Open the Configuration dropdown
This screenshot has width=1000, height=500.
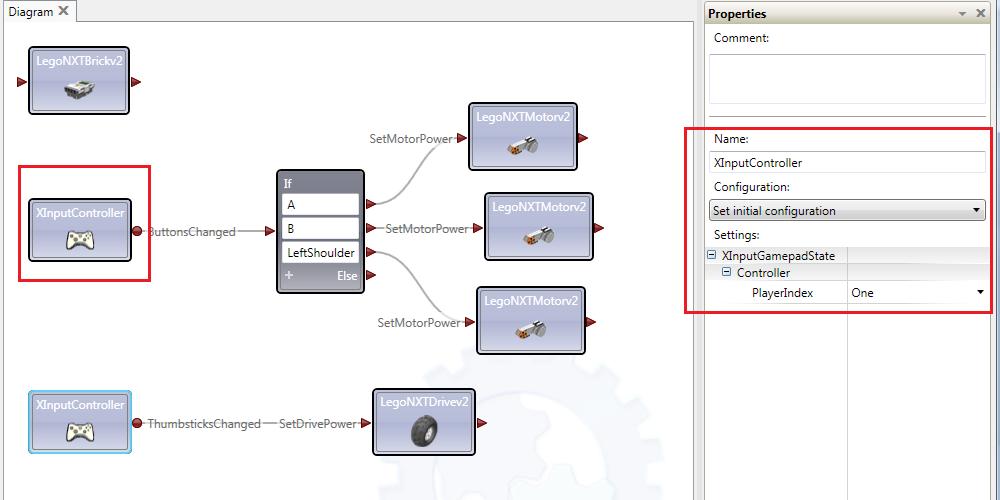coord(847,210)
